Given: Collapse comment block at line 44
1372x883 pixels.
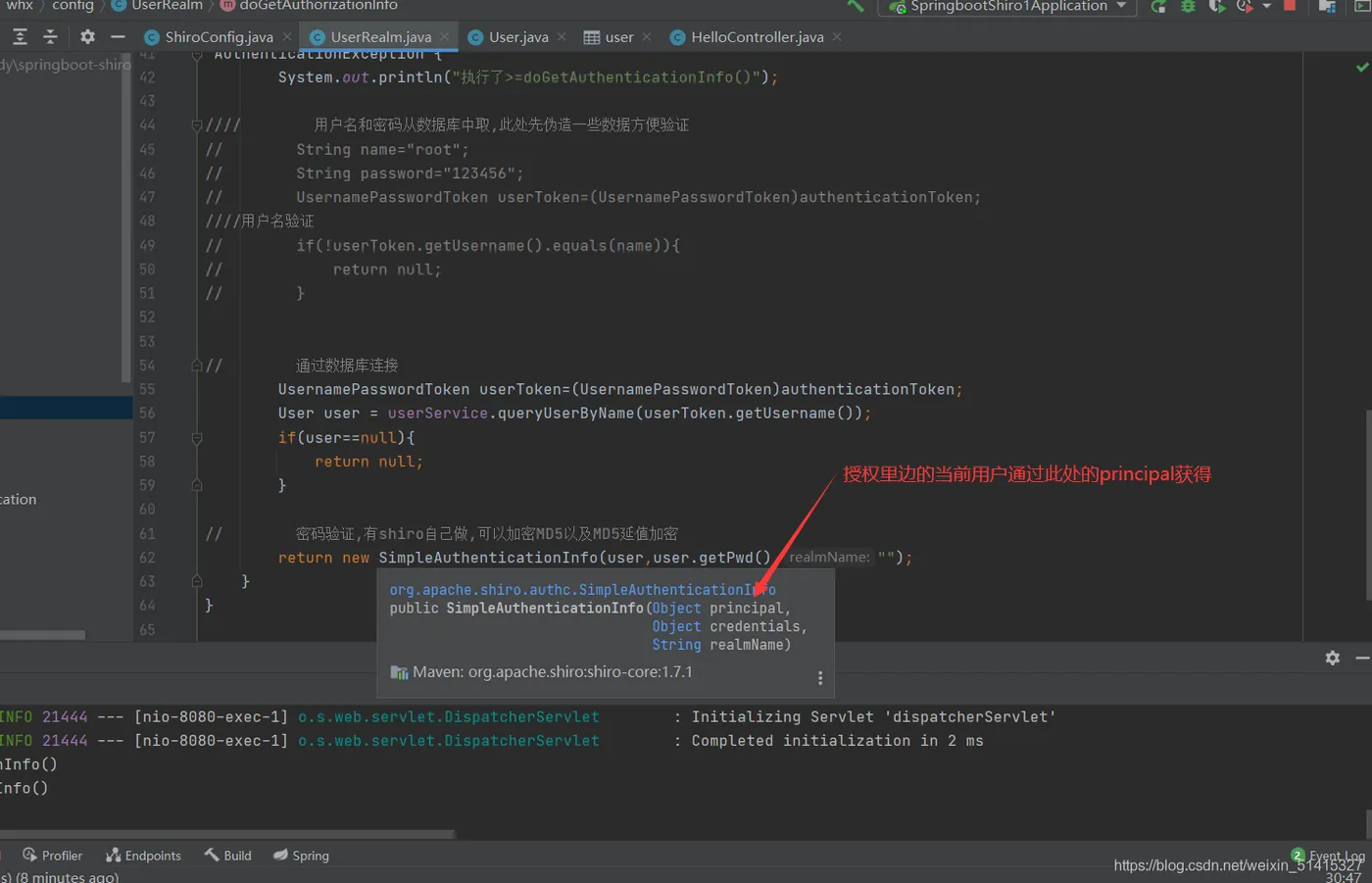Looking at the screenshot, I should pos(197,125).
